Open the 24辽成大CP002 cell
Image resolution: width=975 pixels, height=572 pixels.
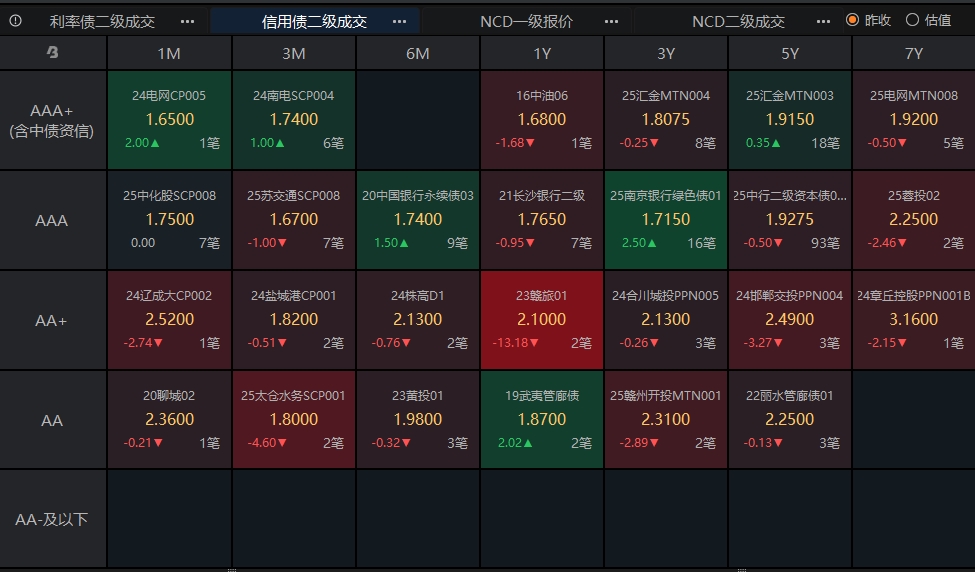pos(169,320)
